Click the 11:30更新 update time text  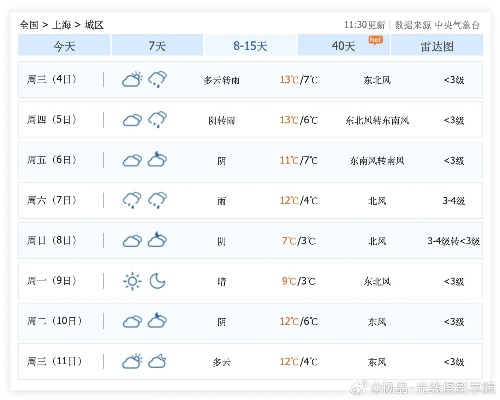pos(364,25)
